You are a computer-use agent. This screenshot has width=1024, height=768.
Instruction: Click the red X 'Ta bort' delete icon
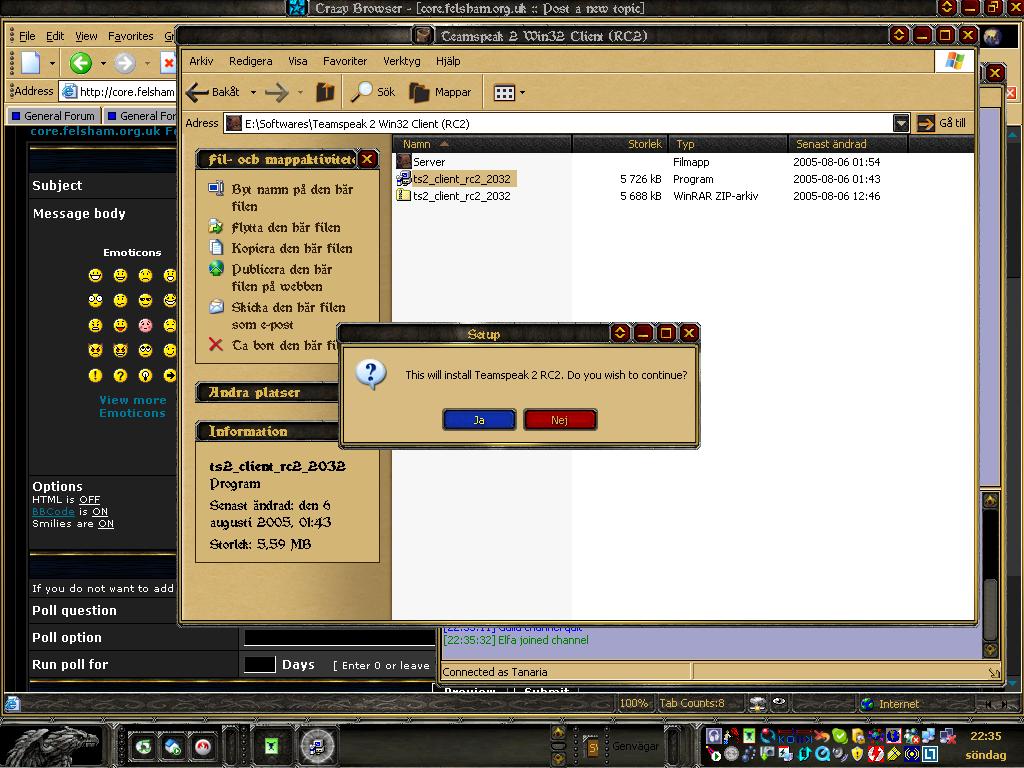pos(215,345)
